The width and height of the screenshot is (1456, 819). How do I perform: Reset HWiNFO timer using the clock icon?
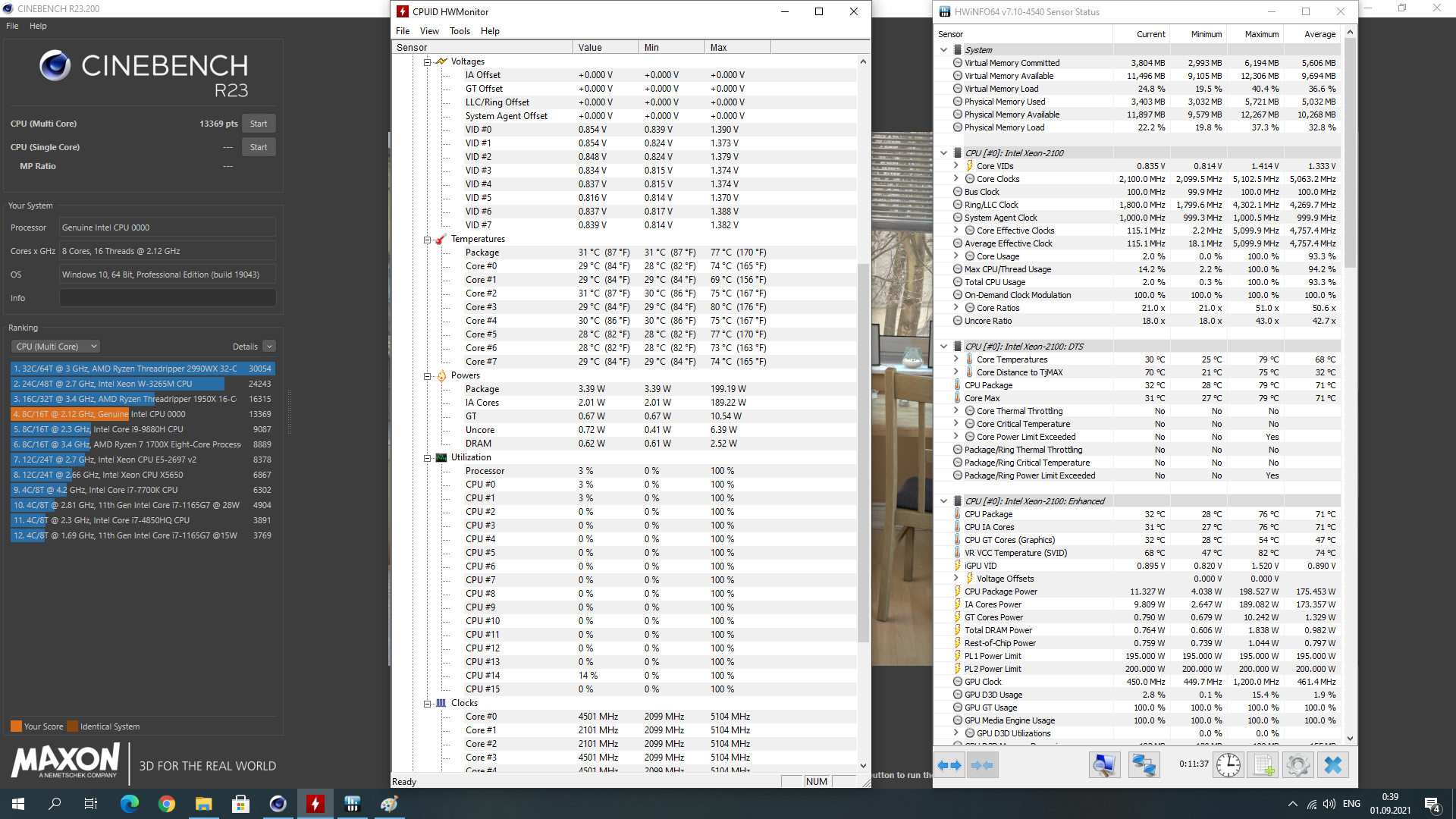(x=1228, y=765)
